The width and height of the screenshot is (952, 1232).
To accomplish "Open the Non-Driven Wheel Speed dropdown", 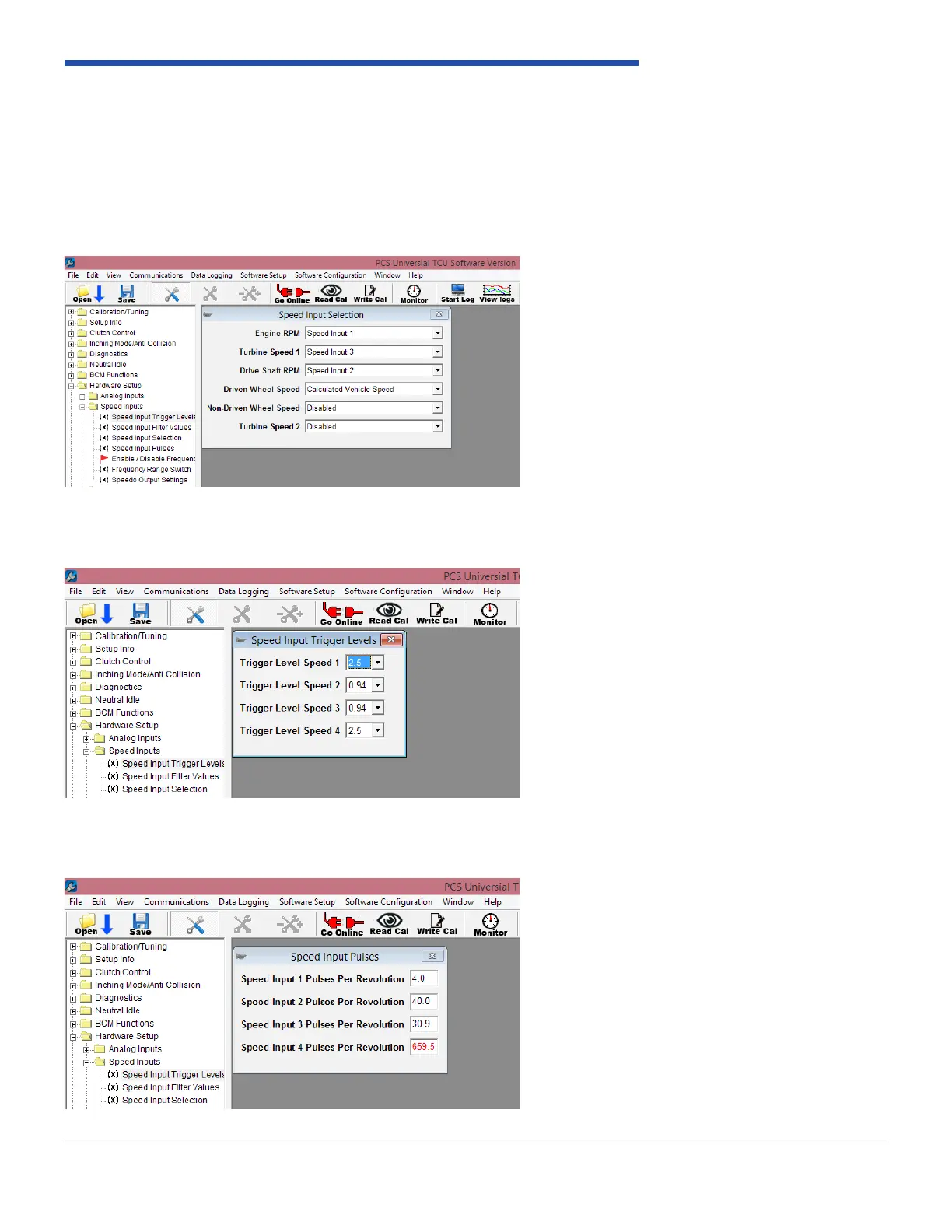I will (x=437, y=408).
